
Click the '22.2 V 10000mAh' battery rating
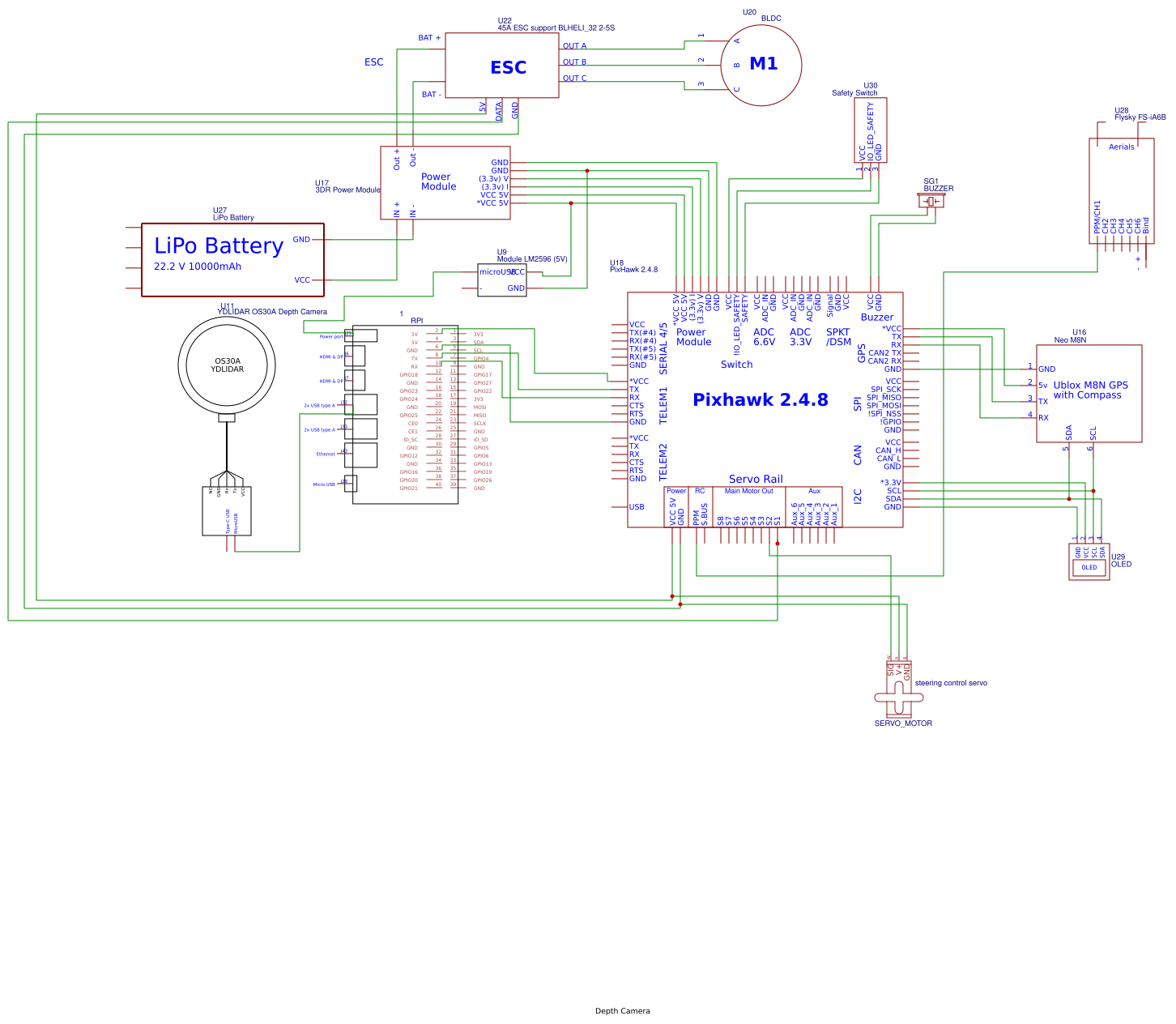[198, 267]
